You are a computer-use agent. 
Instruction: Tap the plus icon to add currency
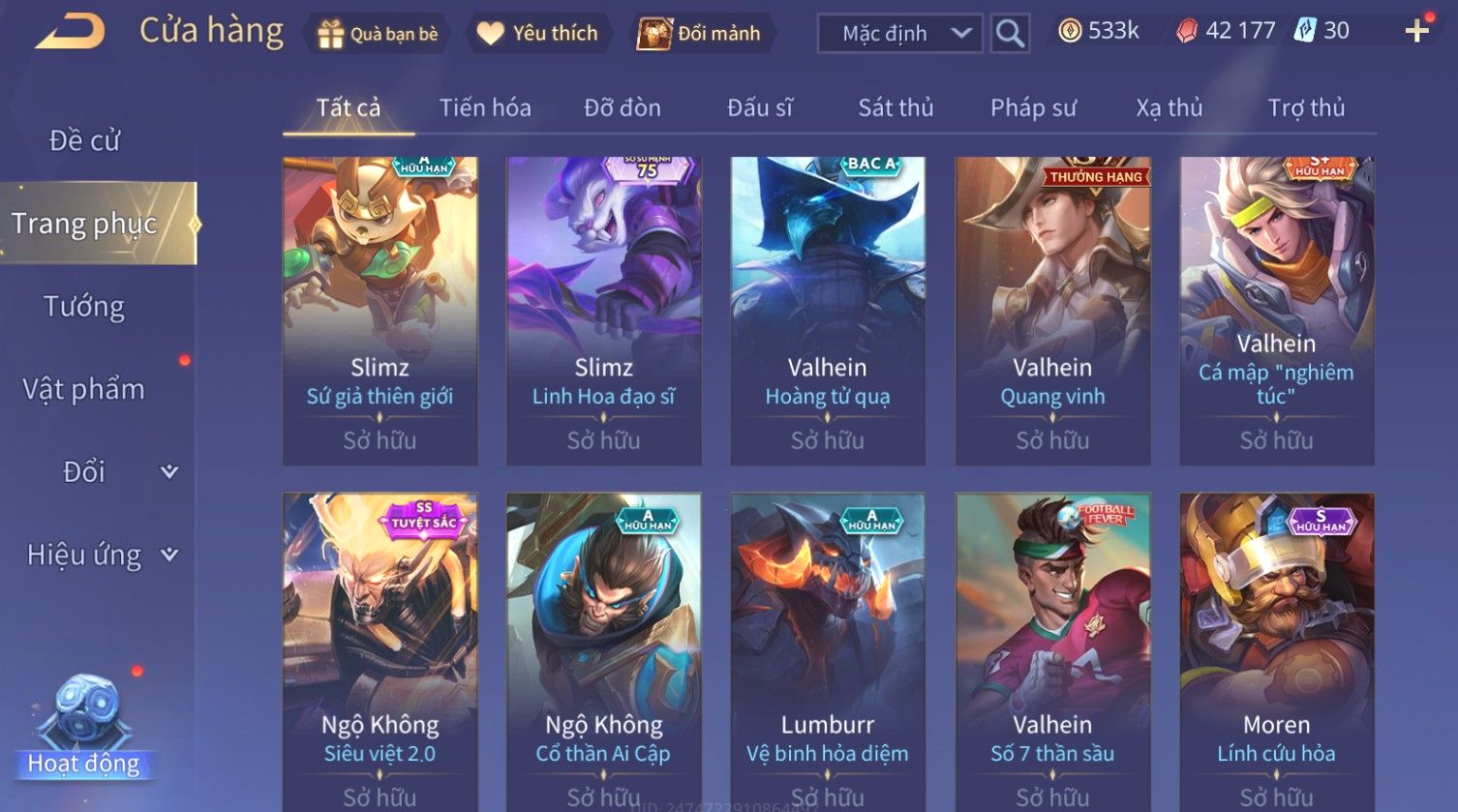tap(1417, 32)
